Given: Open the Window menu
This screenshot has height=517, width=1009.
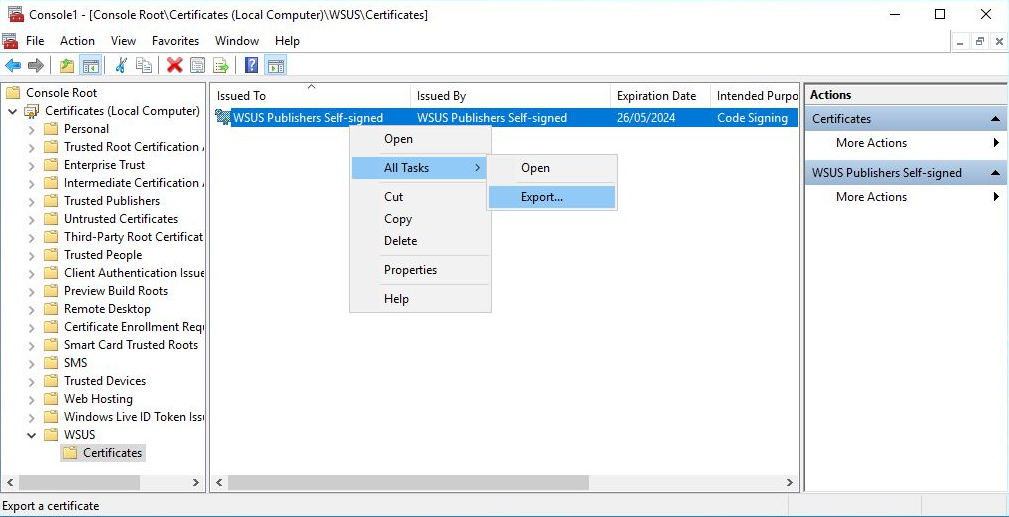Looking at the screenshot, I should (237, 41).
